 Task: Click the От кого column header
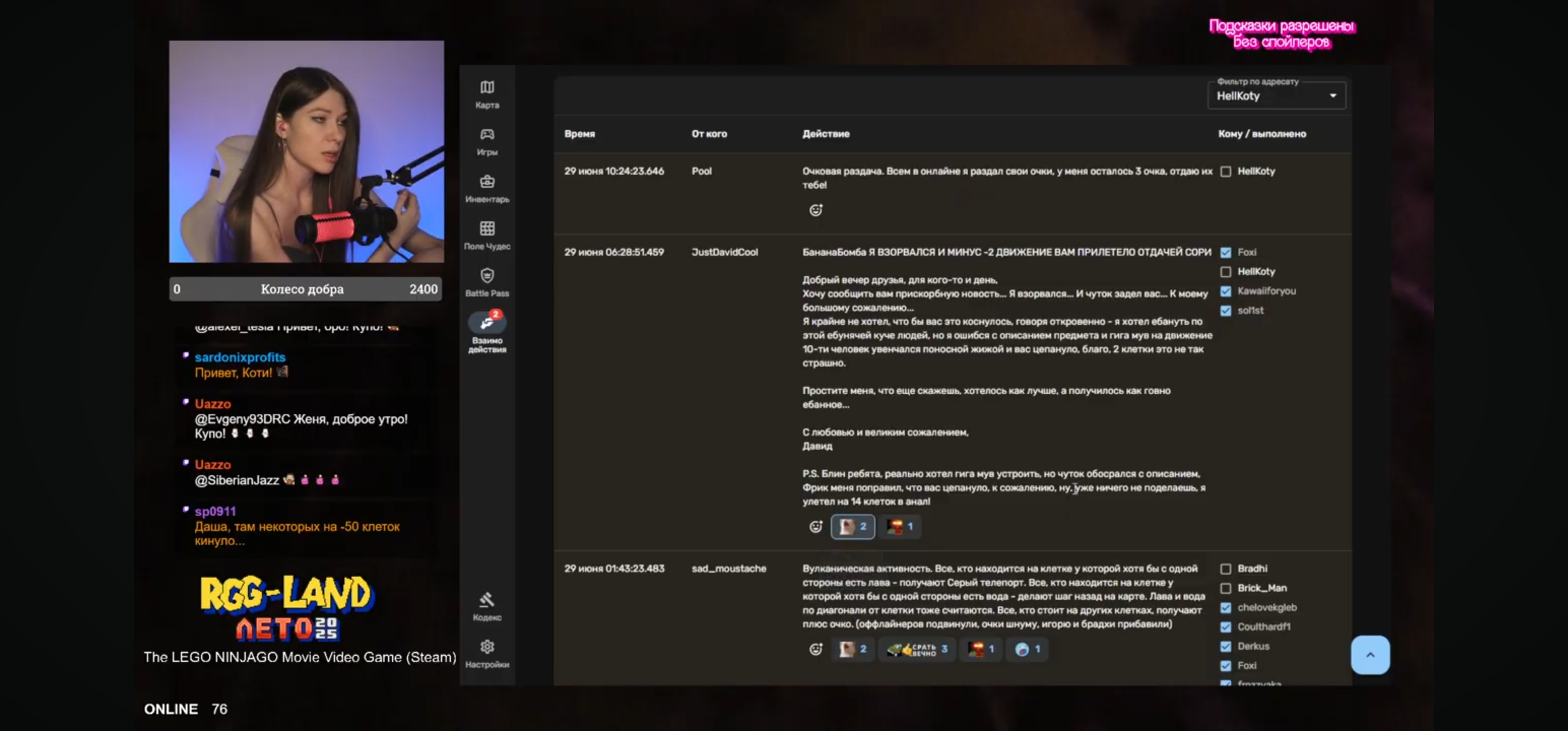coord(708,134)
